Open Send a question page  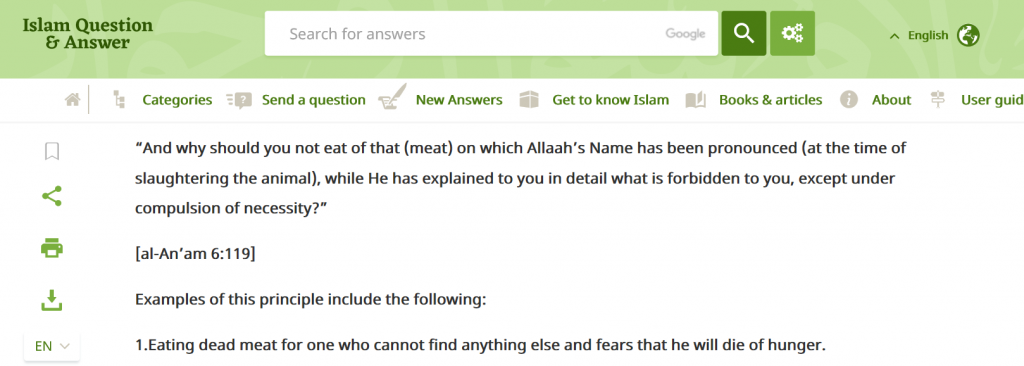click(x=313, y=100)
